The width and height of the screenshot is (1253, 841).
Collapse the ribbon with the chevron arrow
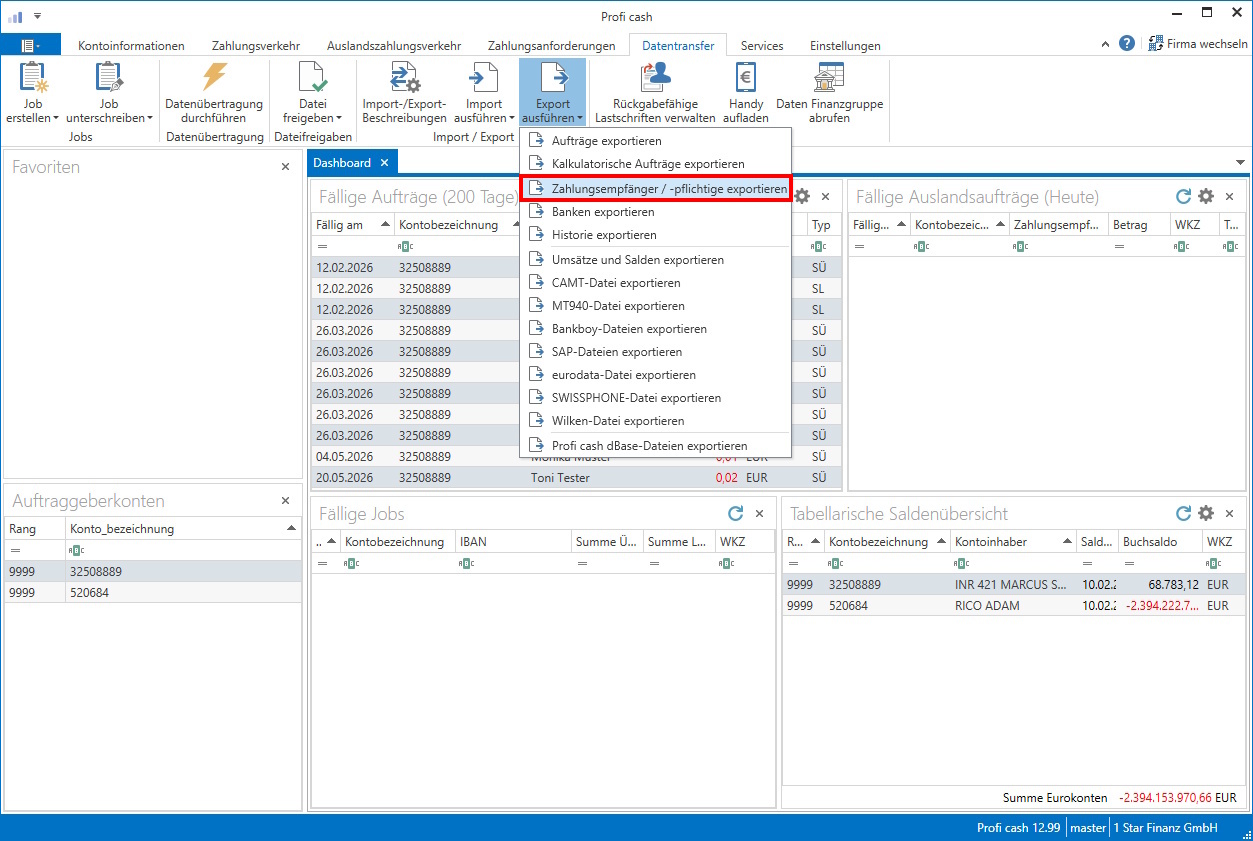[x=1104, y=43]
